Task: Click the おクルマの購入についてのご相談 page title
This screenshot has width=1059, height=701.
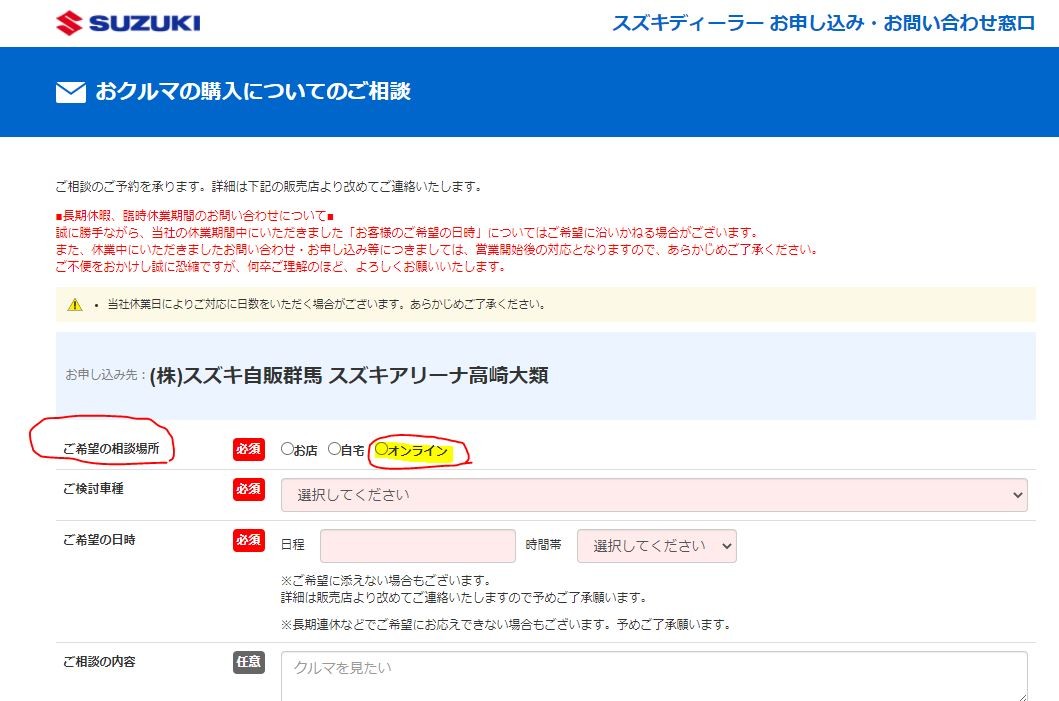Action: coord(253,91)
